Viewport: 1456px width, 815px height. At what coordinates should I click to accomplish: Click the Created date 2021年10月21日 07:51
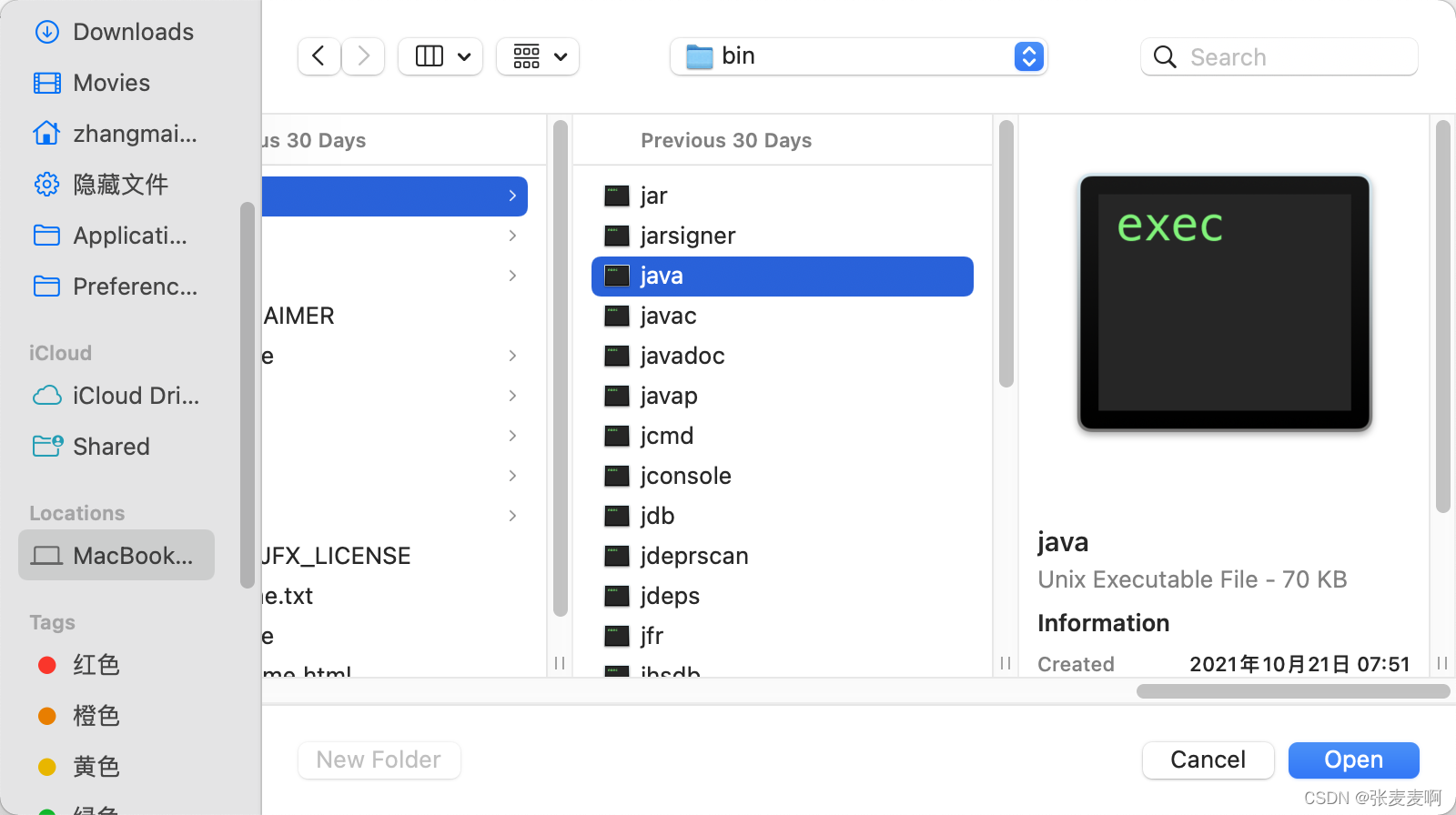tap(1299, 664)
